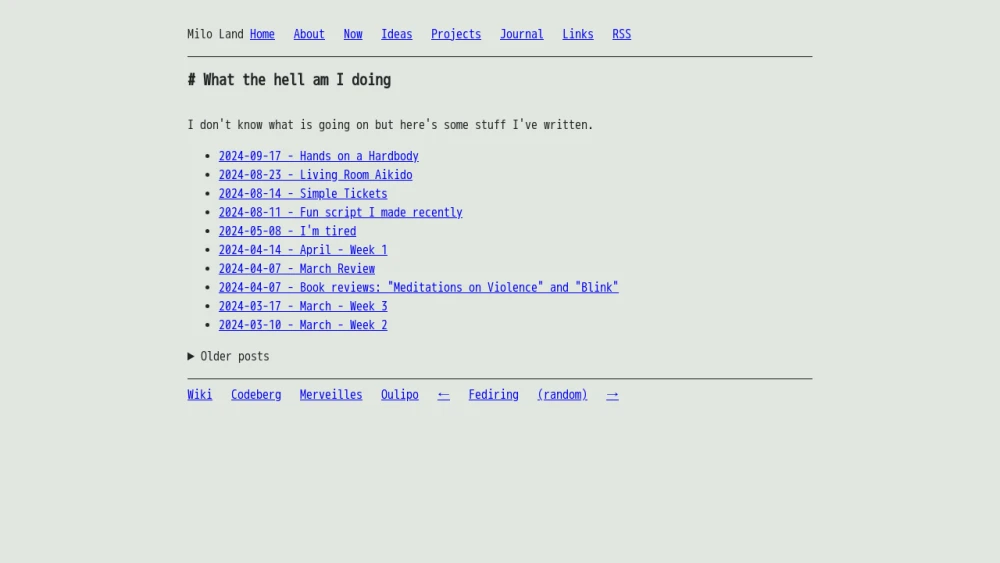Read the Hands on a Hardbody post
The width and height of the screenshot is (1000, 563).
pyautogui.click(x=318, y=156)
